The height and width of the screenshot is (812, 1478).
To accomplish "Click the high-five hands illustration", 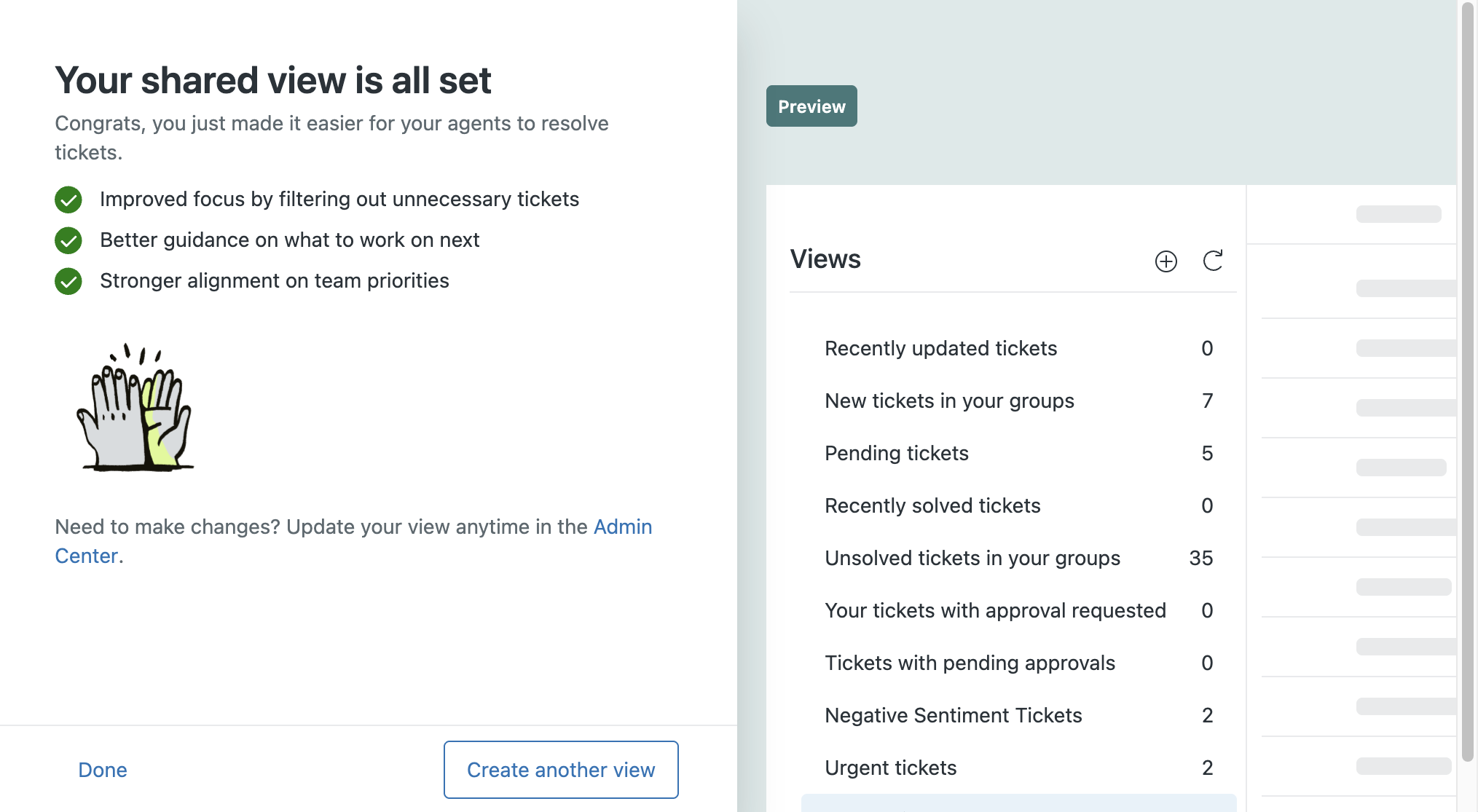I will pyautogui.click(x=135, y=408).
